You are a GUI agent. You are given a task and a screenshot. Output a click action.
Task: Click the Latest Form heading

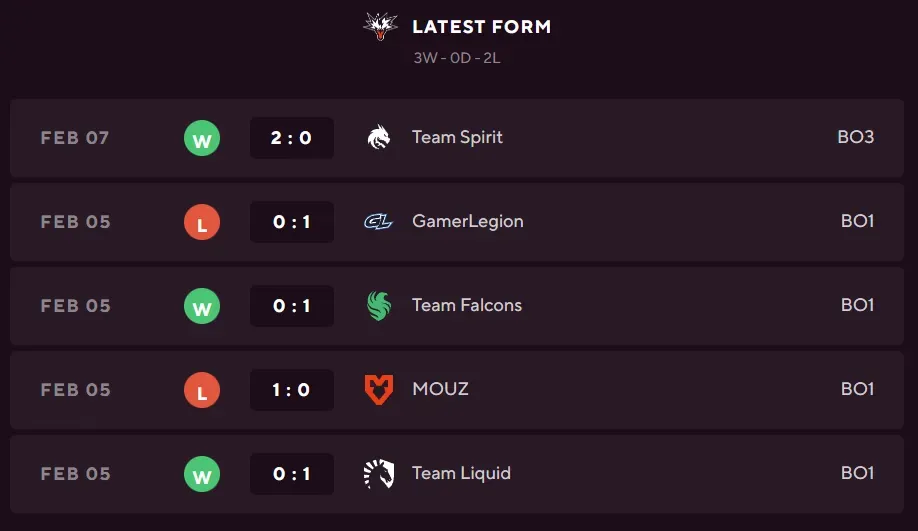click(x=481, y=27)
